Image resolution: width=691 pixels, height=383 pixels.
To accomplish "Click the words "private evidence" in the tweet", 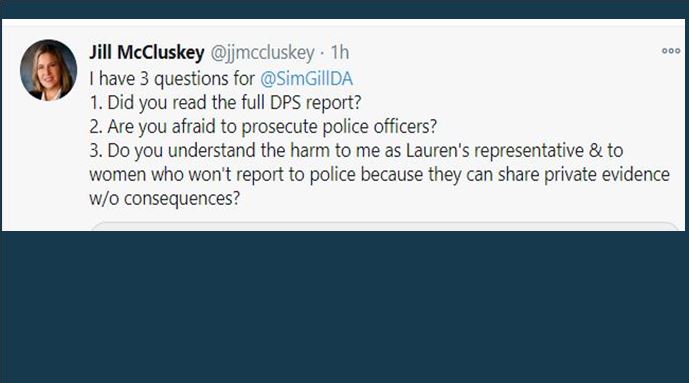I will 607,175.
